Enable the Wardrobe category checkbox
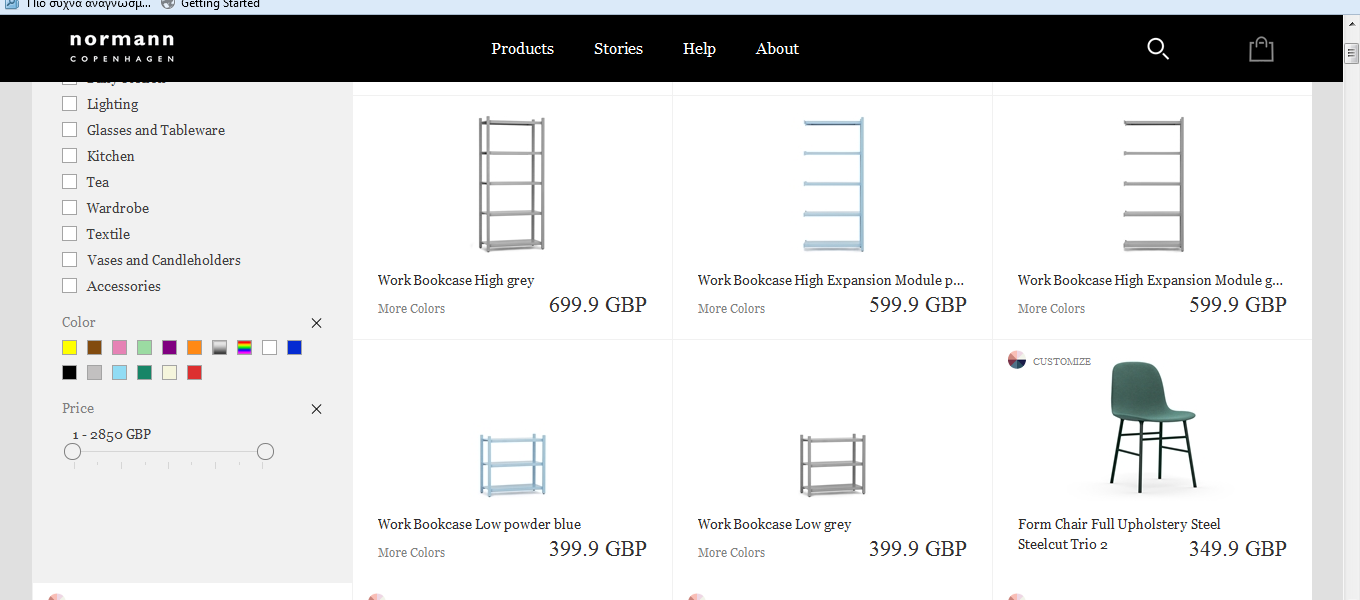This screenshot has width=1360, height=600. [70, 208]
